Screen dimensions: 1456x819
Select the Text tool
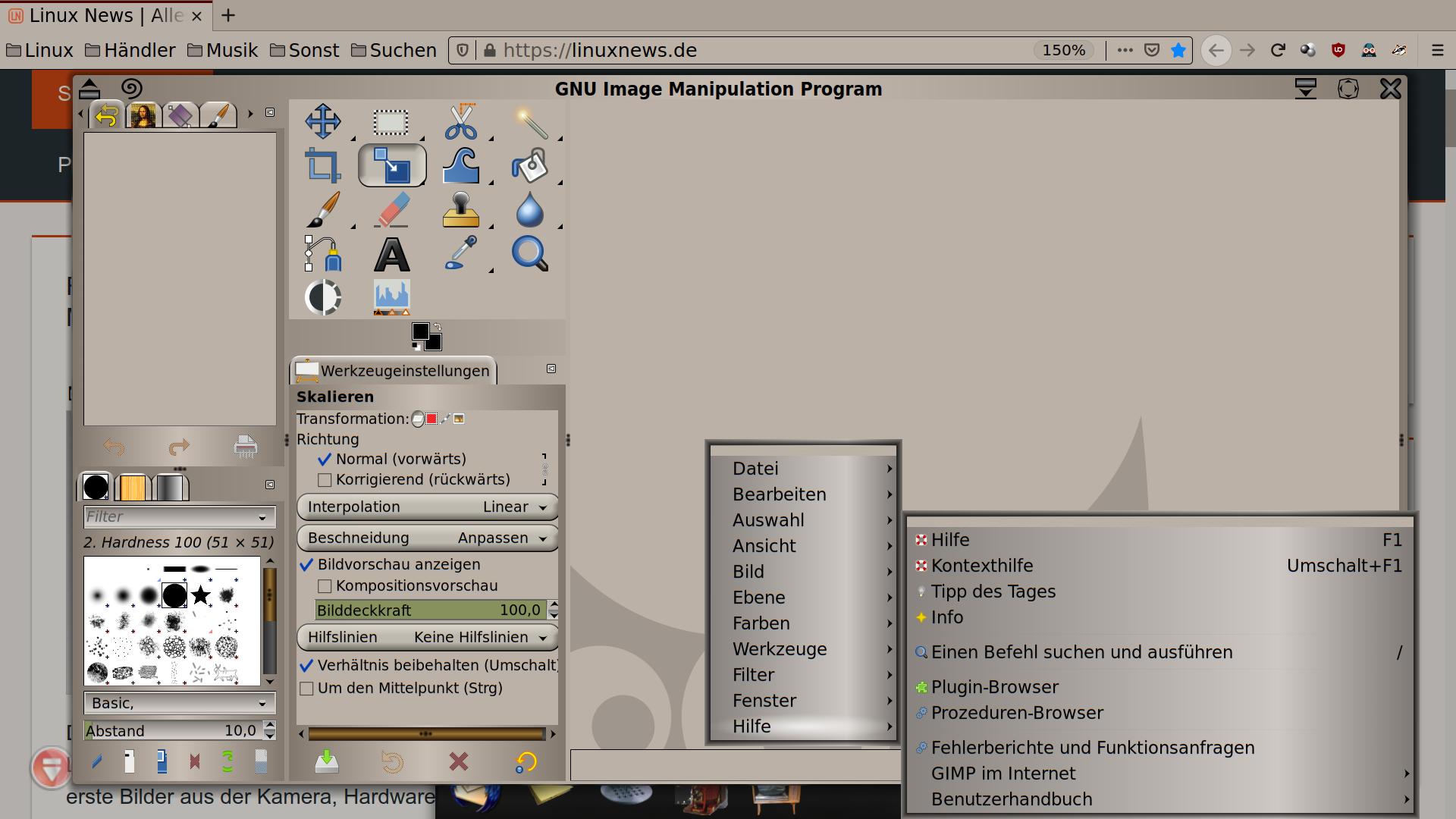click(392, 254)
